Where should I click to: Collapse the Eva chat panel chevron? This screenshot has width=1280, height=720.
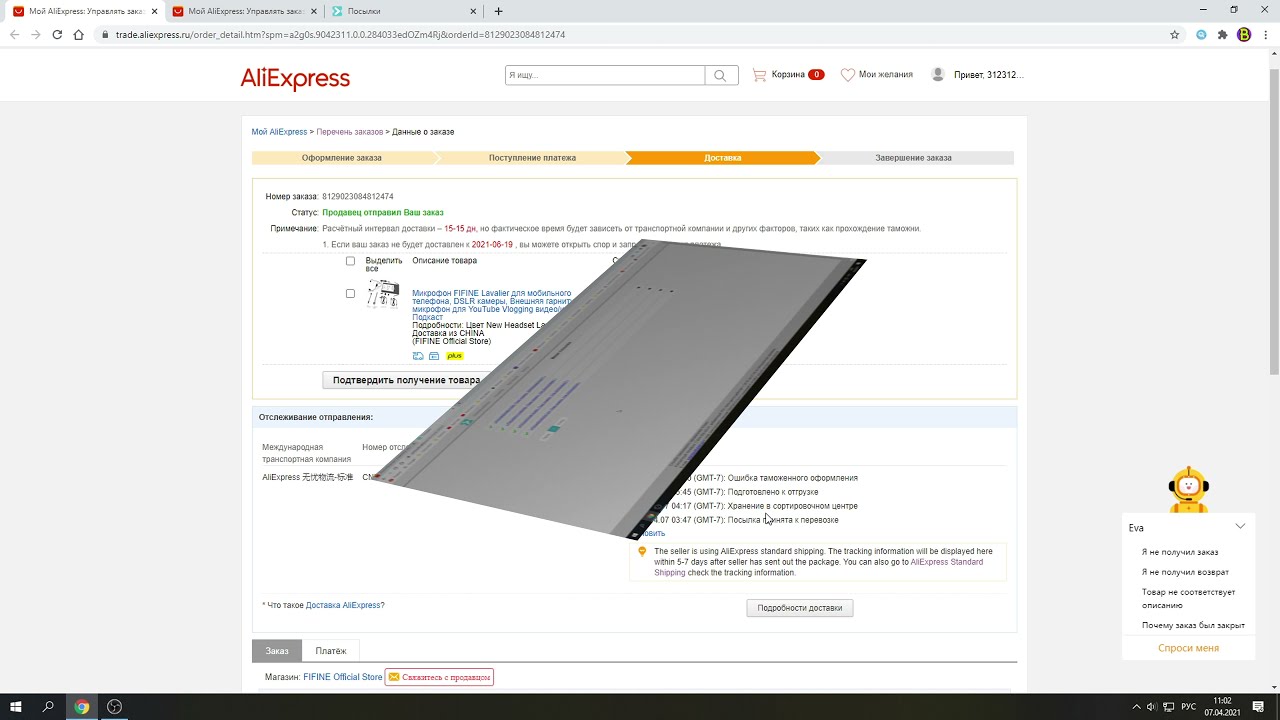1240,527
